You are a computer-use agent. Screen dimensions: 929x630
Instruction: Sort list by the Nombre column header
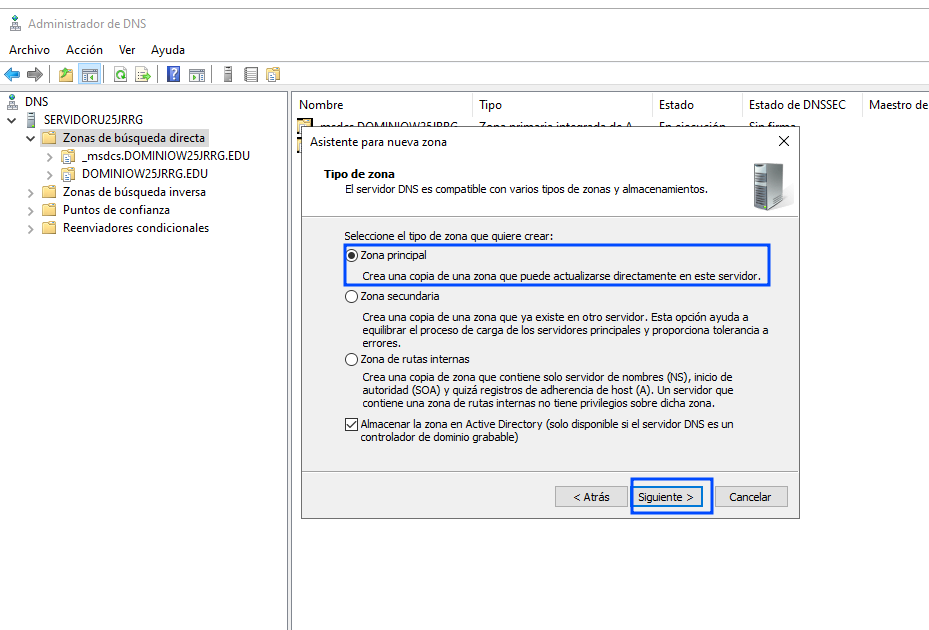coord(383,105)
